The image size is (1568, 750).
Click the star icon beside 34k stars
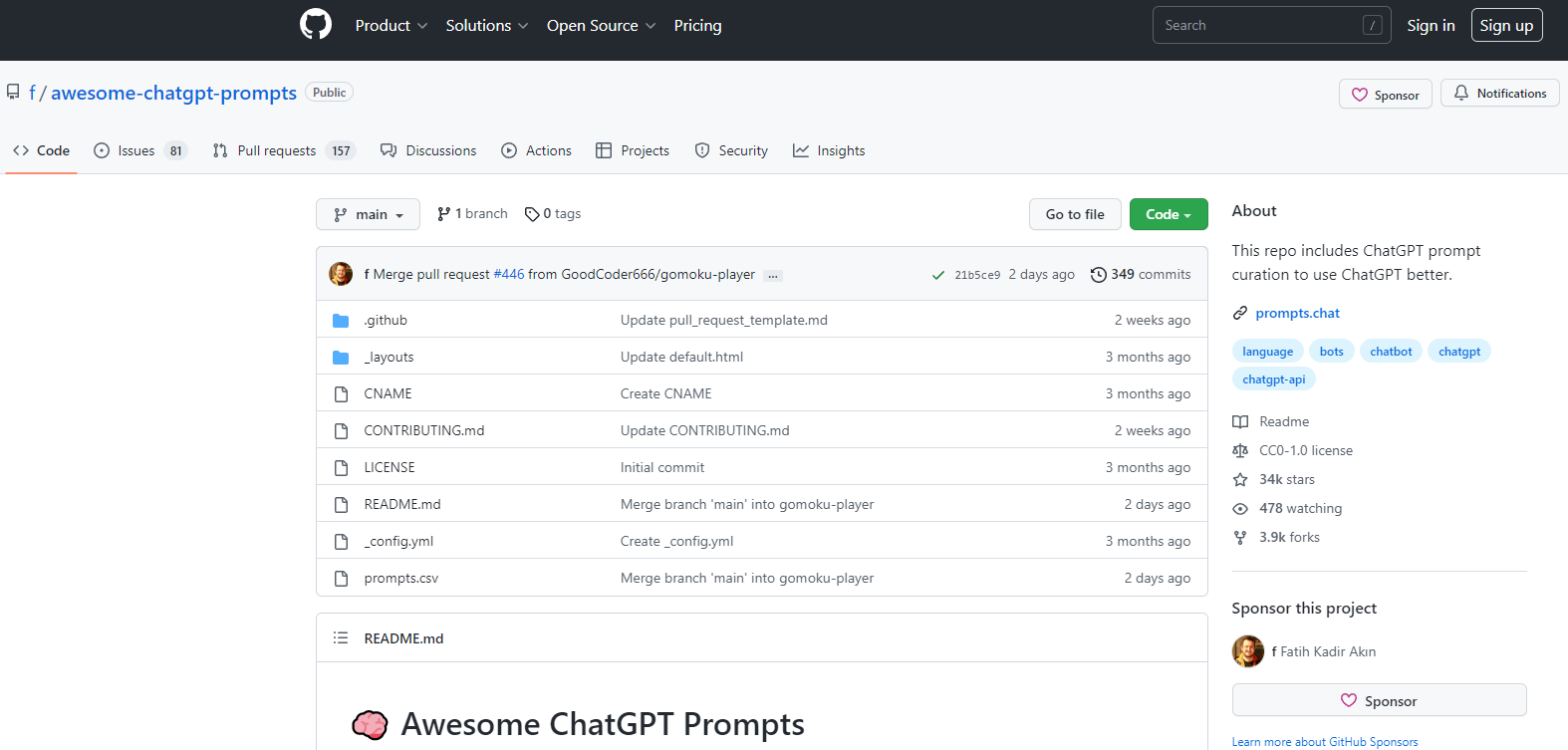(x=1240, y=480)
